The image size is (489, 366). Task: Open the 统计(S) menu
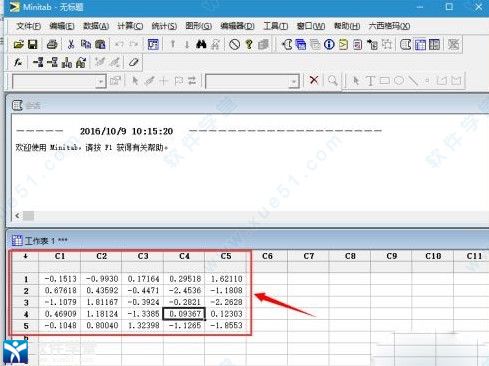(164, 26)
